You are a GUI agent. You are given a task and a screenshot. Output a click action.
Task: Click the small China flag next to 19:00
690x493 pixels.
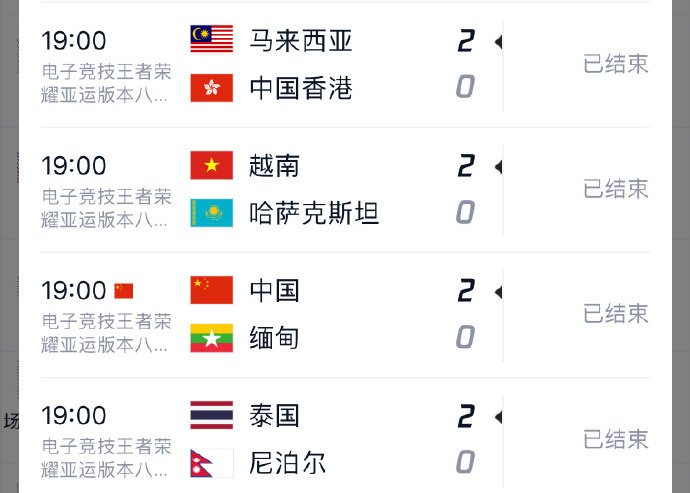pos(123,291)
